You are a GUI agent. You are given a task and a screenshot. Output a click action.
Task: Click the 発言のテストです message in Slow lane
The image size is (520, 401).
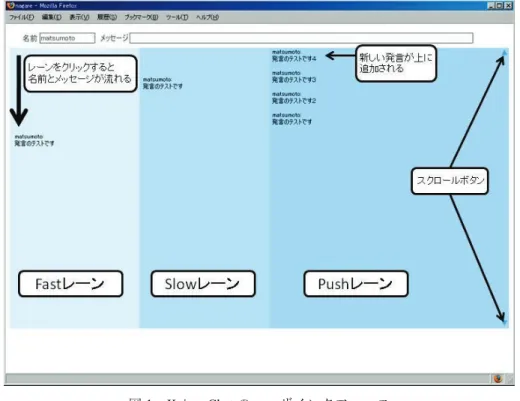tap(163, 86)
